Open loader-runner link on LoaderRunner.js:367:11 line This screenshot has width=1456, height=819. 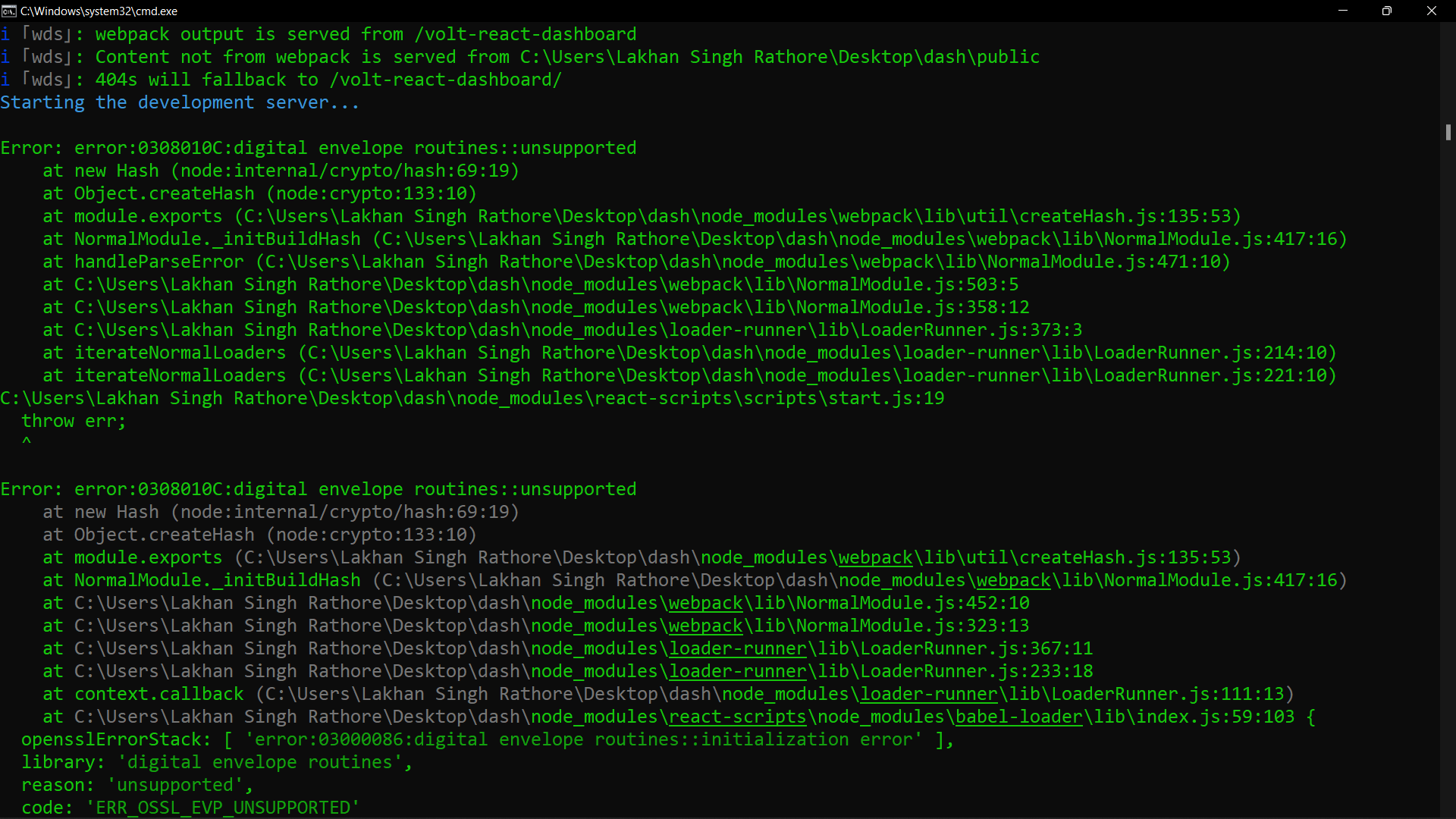pyautogui.click(x=737, y=649)
